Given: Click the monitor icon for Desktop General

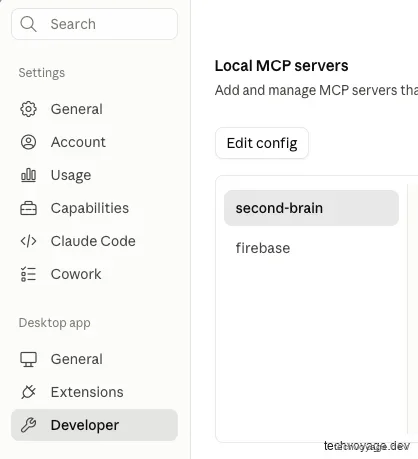Looking at the screenshot, I should click(28, 359).
